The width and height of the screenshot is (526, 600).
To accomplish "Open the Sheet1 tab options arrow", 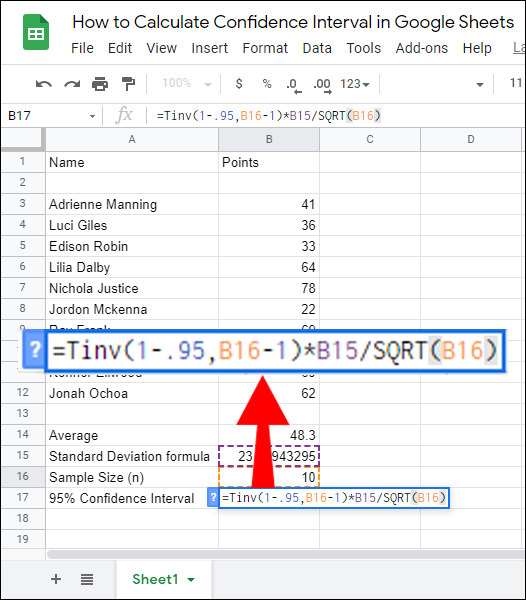I will (x=191, y=580).
